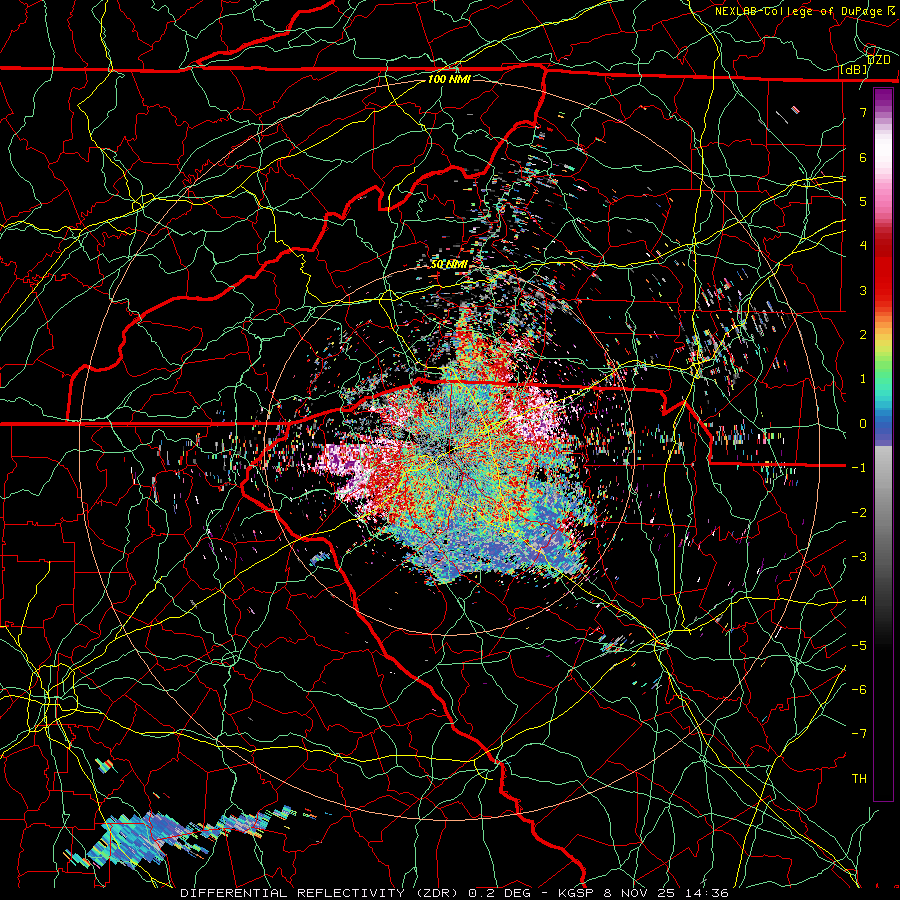Click the -5 value on the color scale
The width and height of the screenshot is (900, 900).
(x=859, y=646)
